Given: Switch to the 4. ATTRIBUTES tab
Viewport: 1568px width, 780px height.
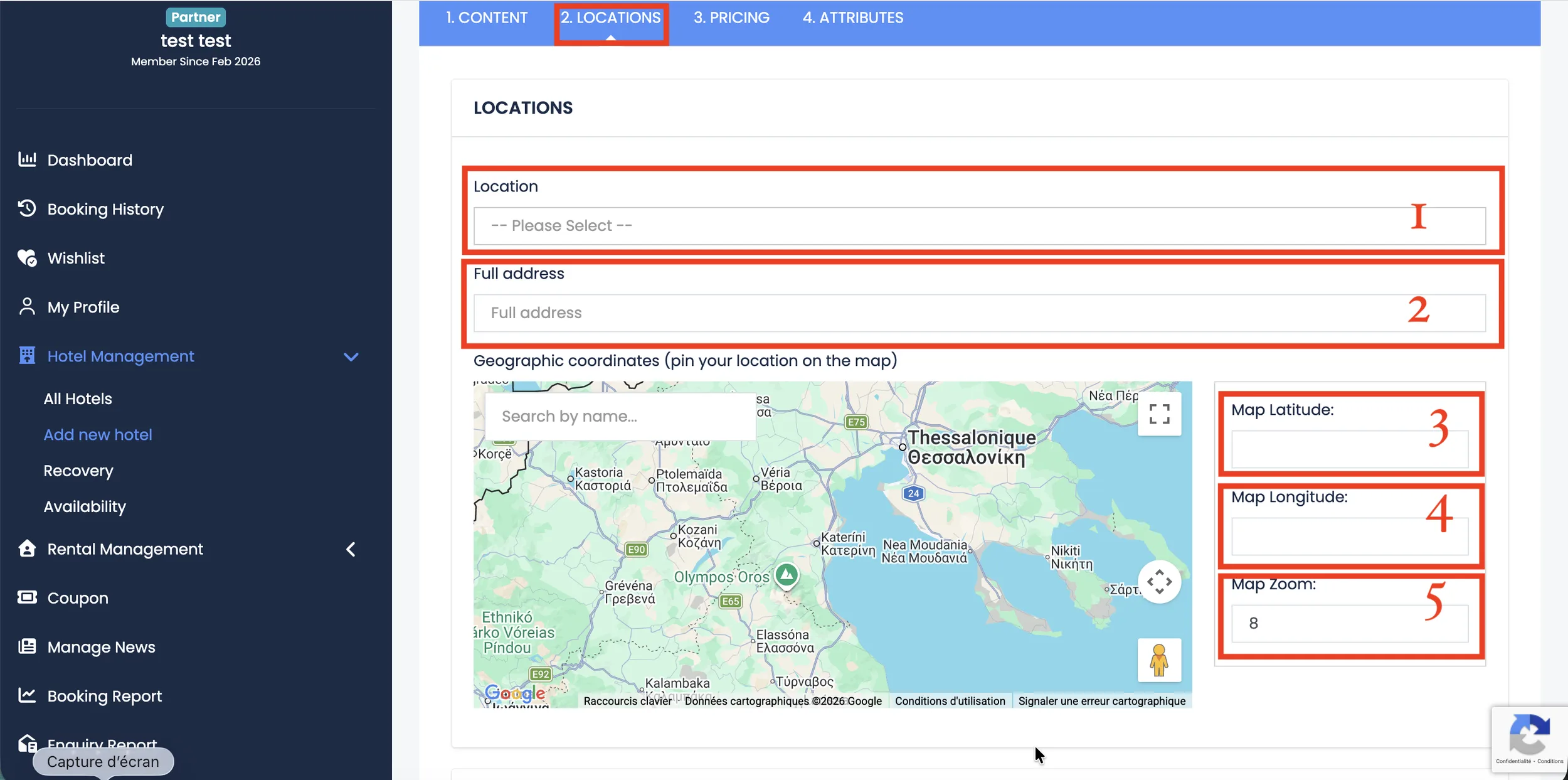Looking at the screenshot, I should (x=853, y=18).
